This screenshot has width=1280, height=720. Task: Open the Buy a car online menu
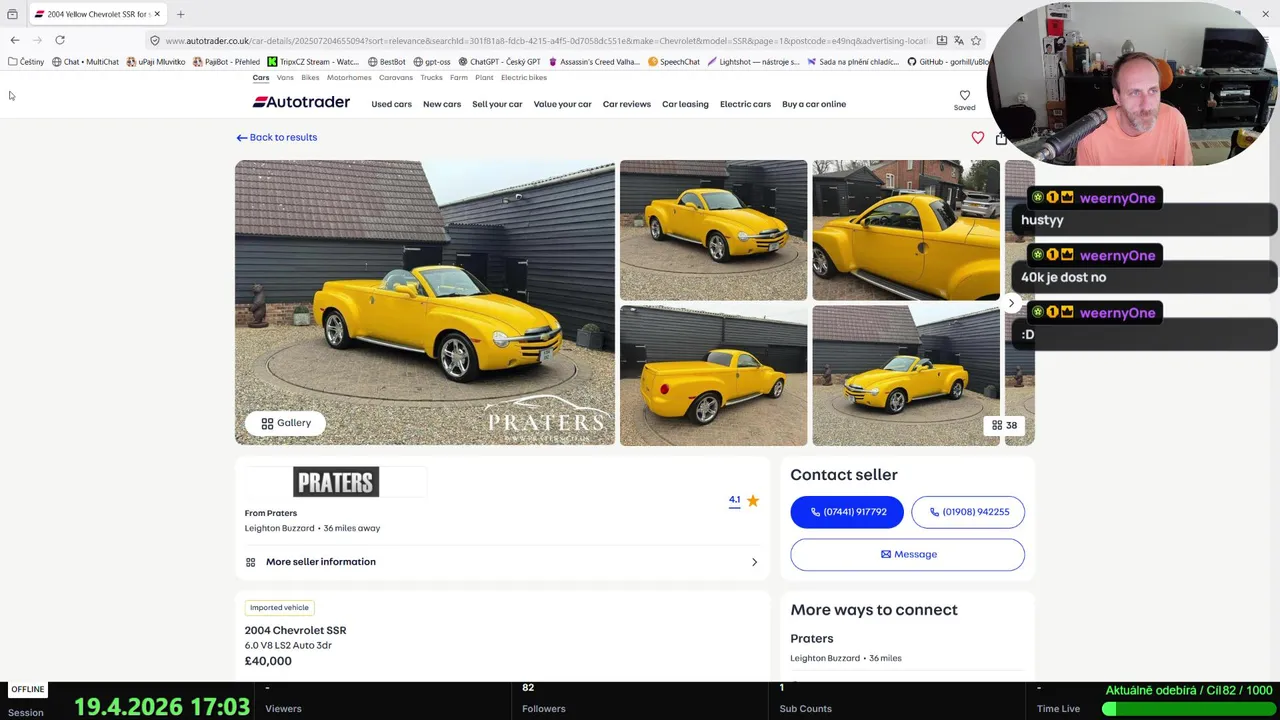click(x=814, y=104)
